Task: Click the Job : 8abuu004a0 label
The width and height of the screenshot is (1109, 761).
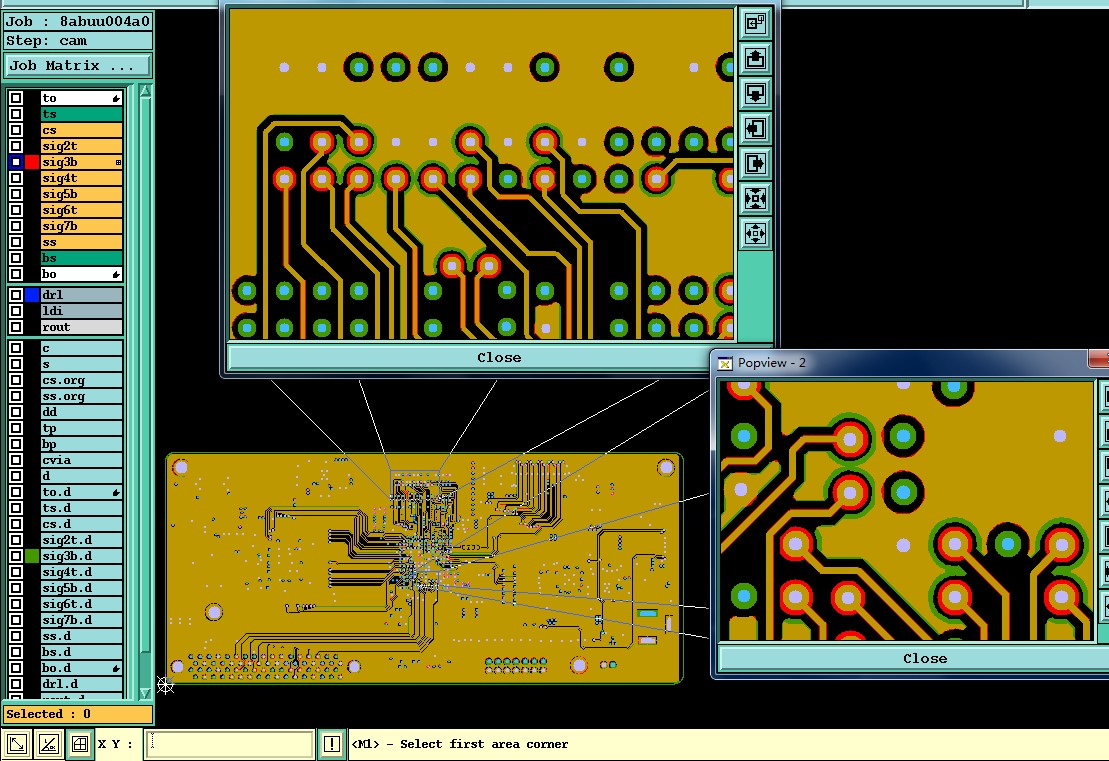Action: (x=78, y=21)
